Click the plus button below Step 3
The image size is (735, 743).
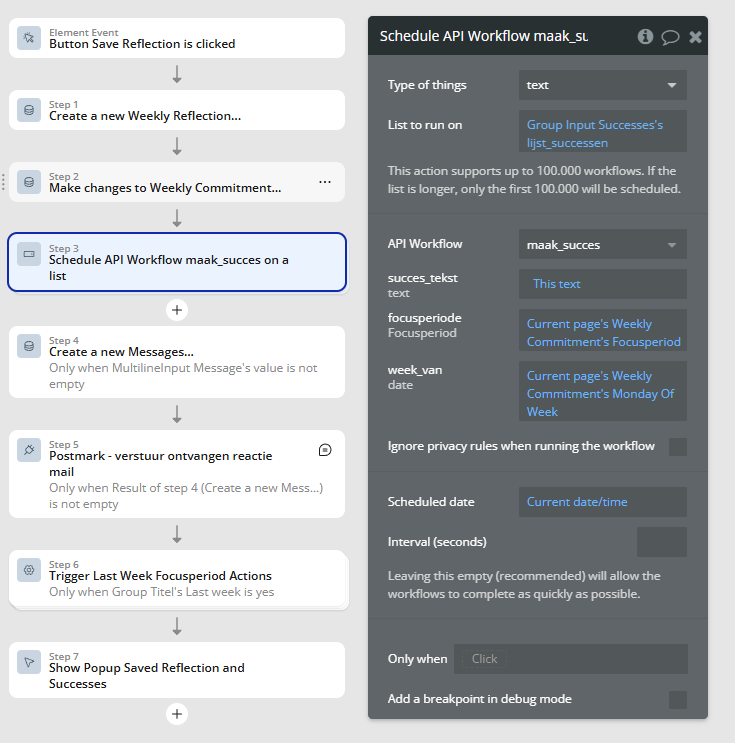point(177,310)
